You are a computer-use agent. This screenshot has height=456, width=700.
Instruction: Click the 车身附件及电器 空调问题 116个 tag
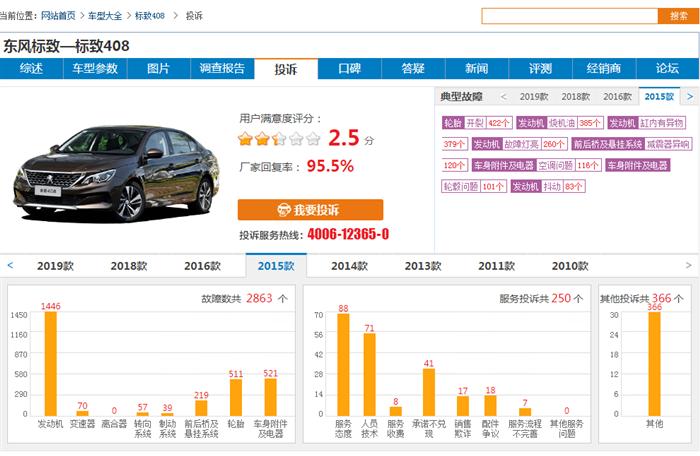coord(536,165)
